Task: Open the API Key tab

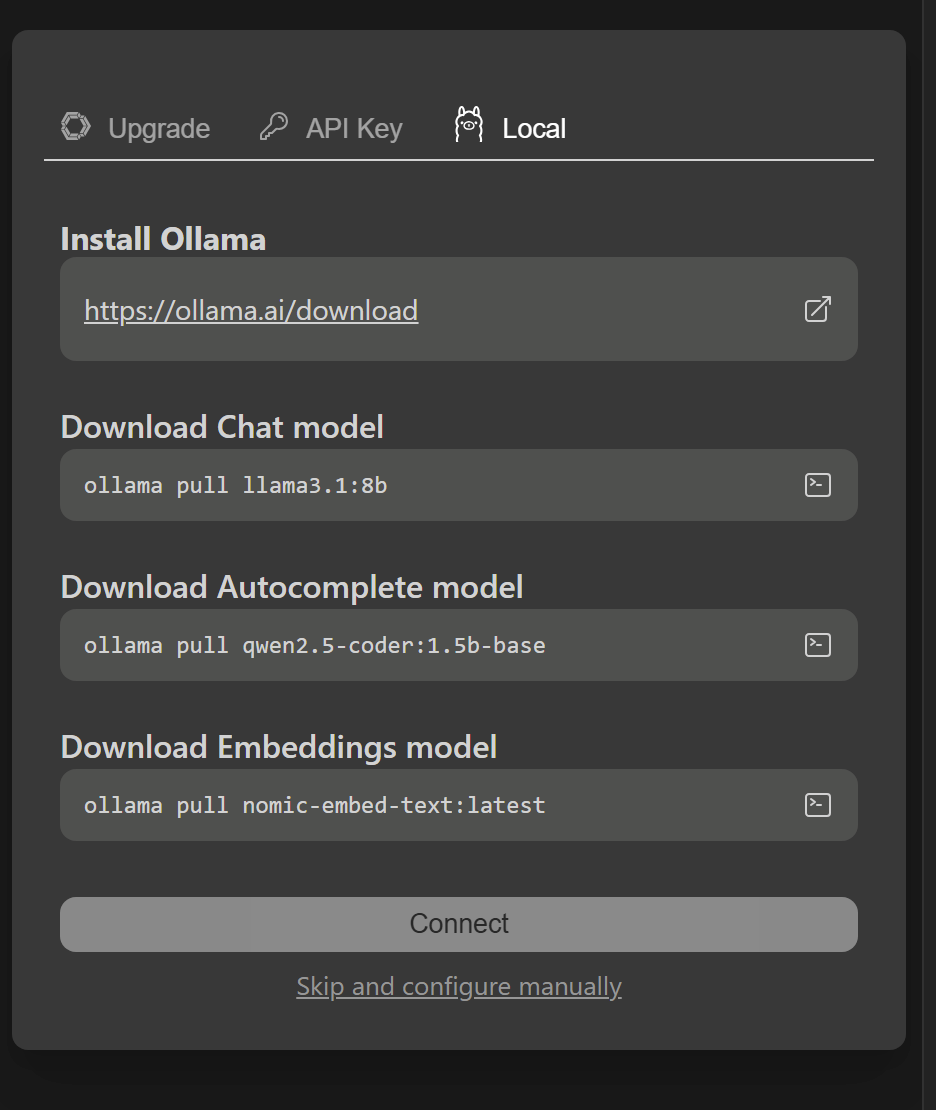Action: click(353, 129)
